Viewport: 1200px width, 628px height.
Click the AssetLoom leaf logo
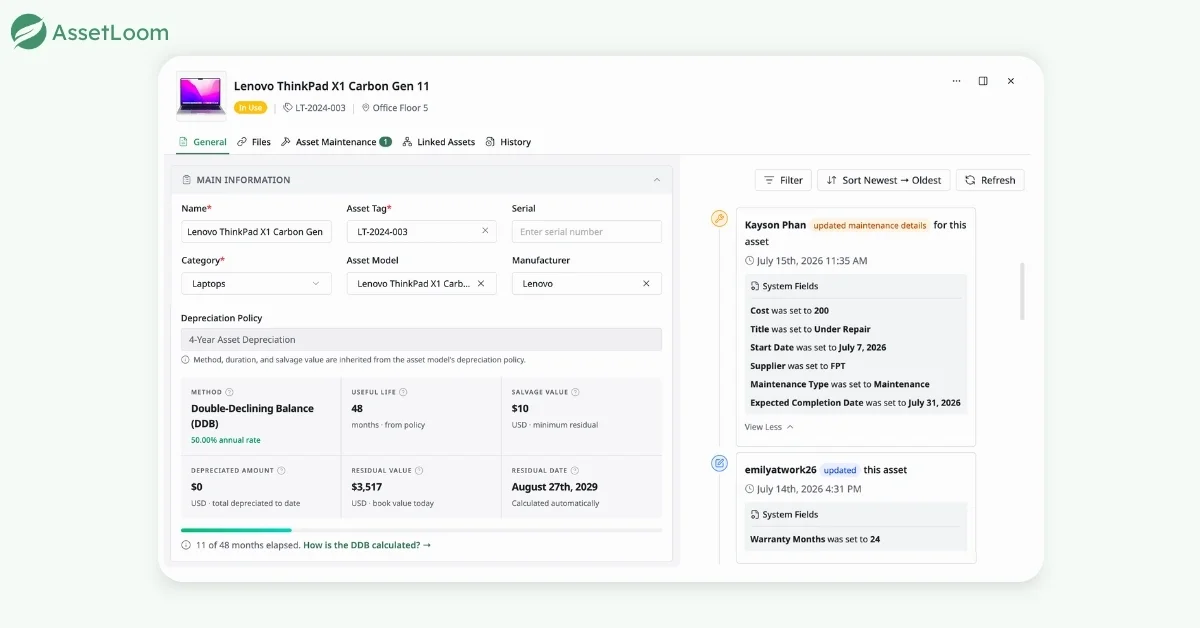(28, 32)
